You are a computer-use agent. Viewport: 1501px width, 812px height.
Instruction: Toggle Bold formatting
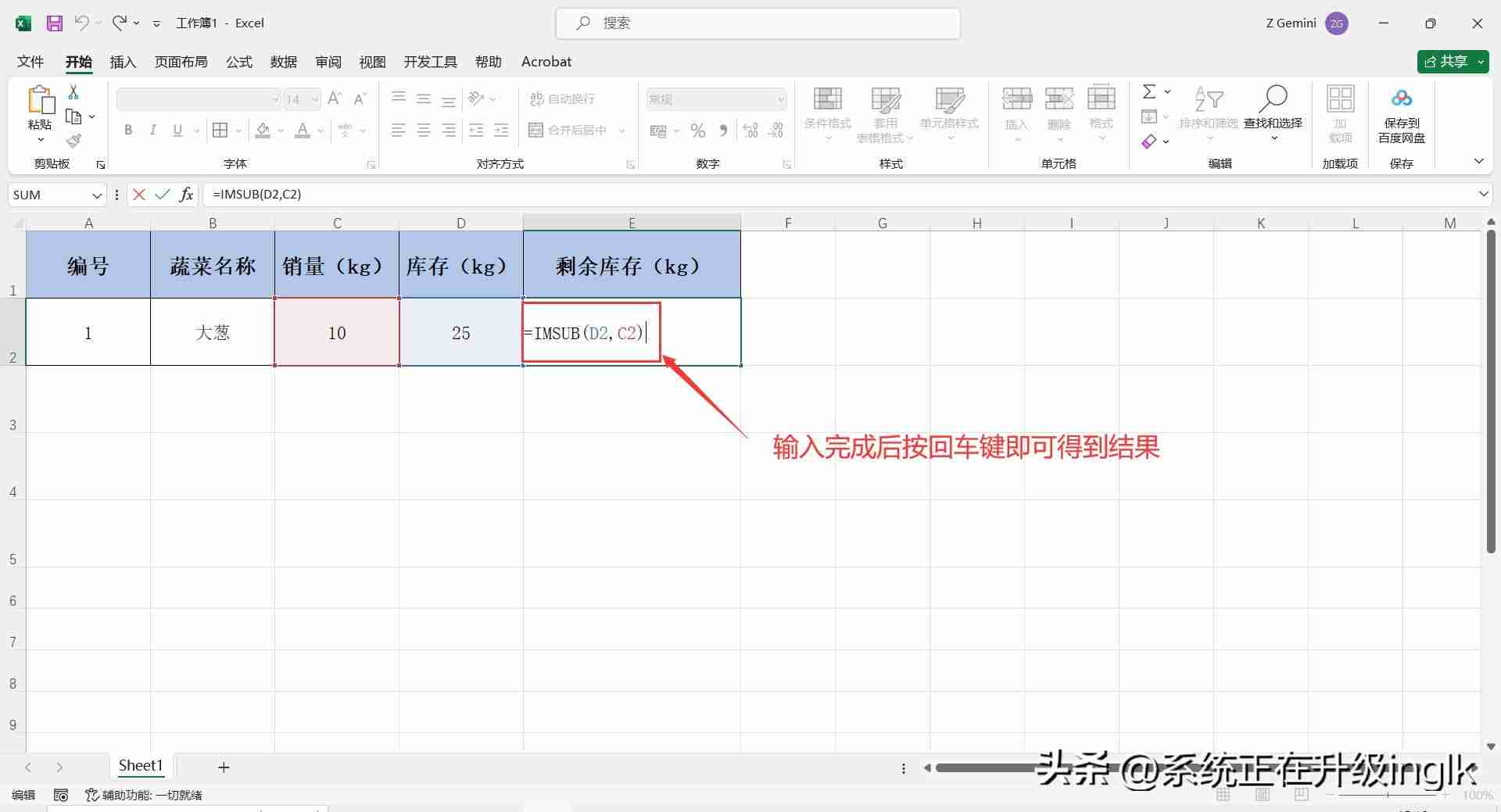point(128,131)
